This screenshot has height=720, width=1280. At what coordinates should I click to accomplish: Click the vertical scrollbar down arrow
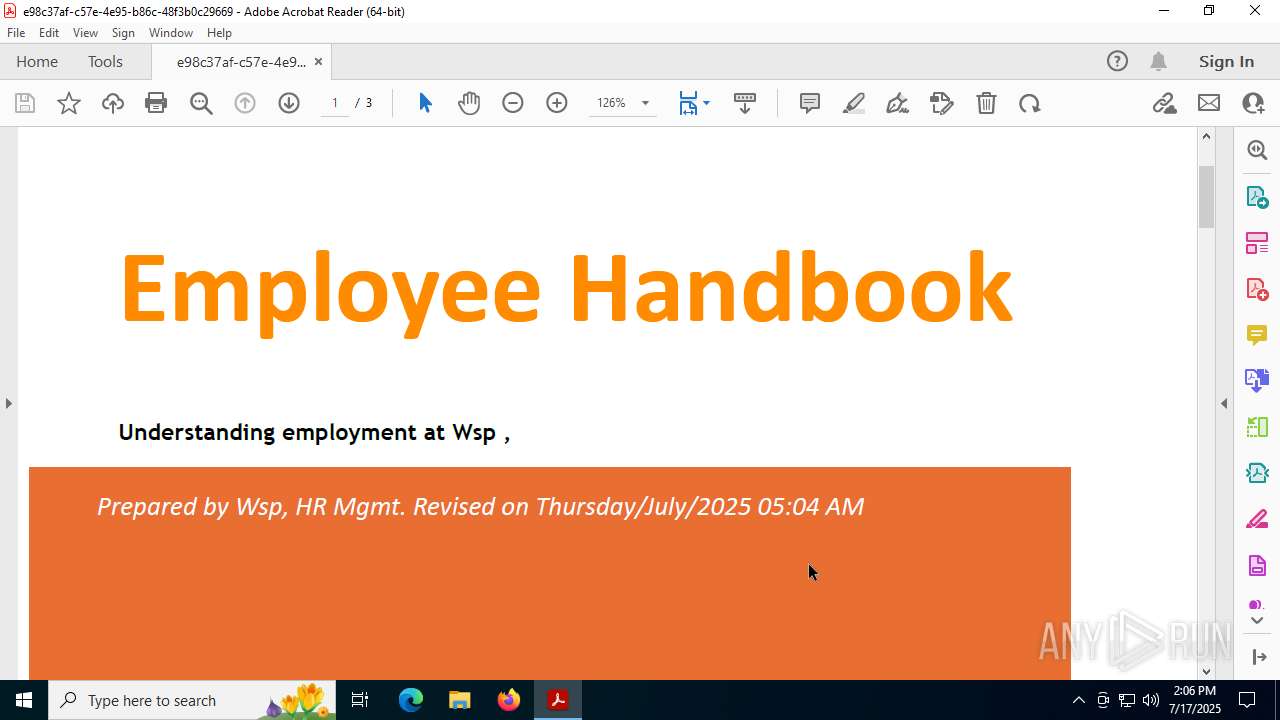pyautogui.click(x=1206, y=671)
